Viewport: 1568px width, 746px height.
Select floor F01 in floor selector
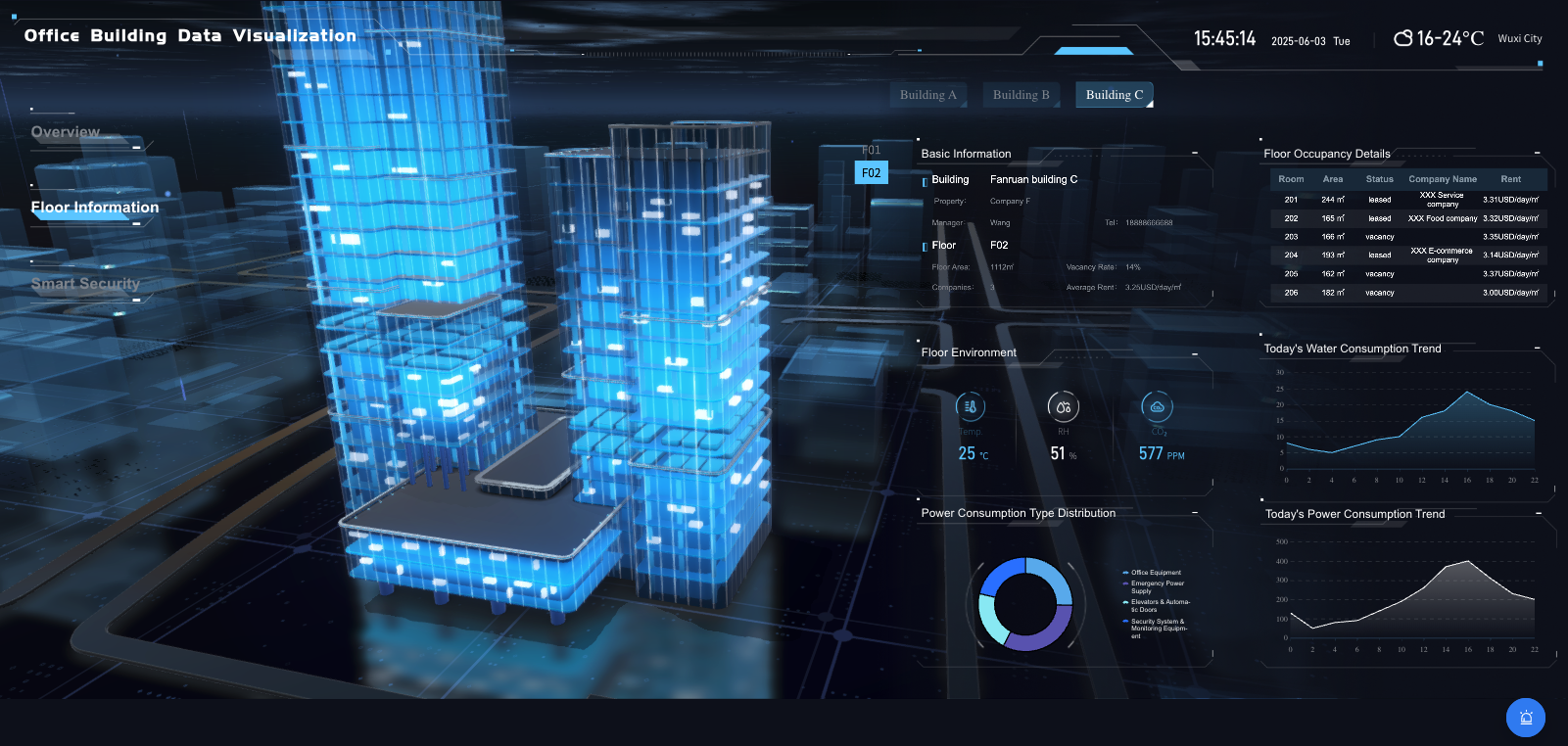pos(872,151)
